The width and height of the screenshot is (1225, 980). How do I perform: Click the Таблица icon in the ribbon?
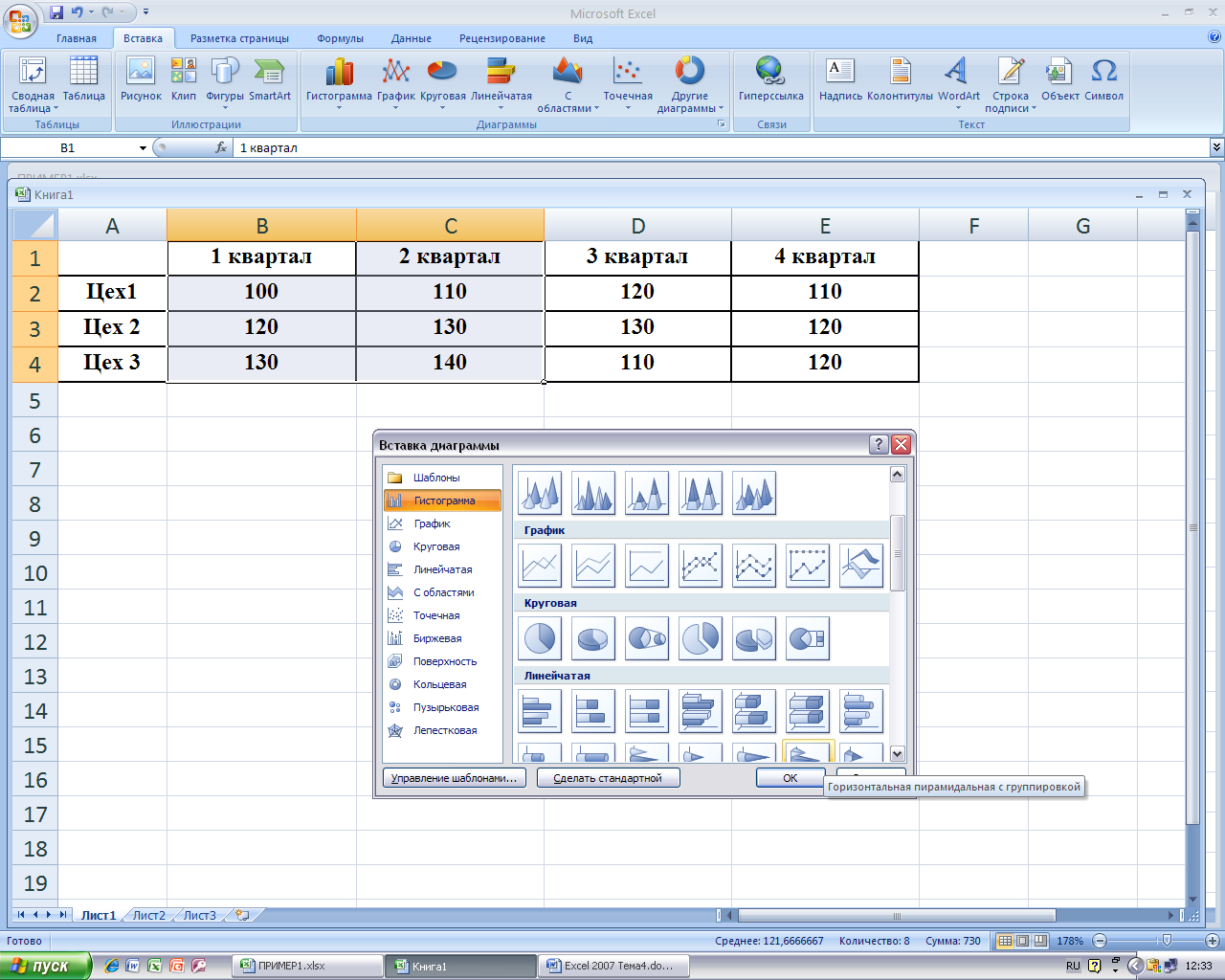[x=83, y=78]
